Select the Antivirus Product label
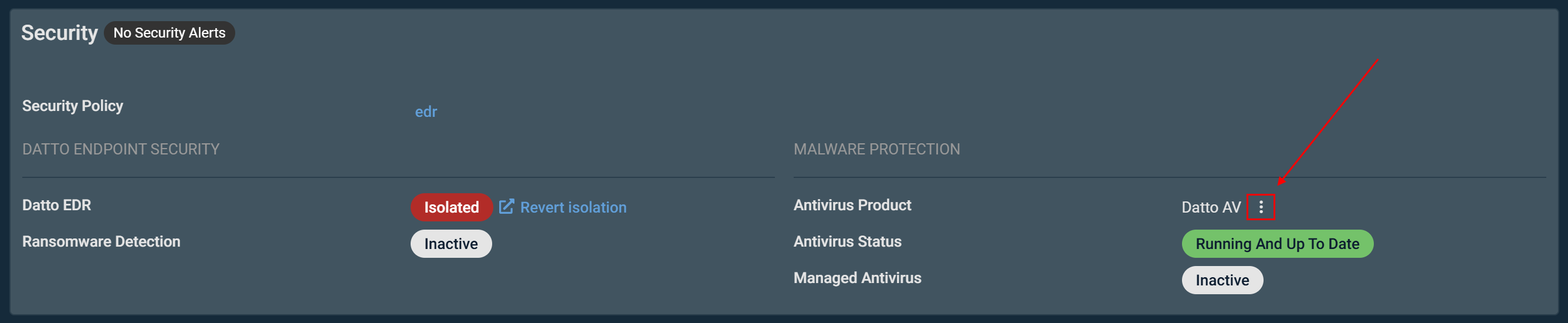The height and width of the screenshot is (323, 1568). click(852, 206)
